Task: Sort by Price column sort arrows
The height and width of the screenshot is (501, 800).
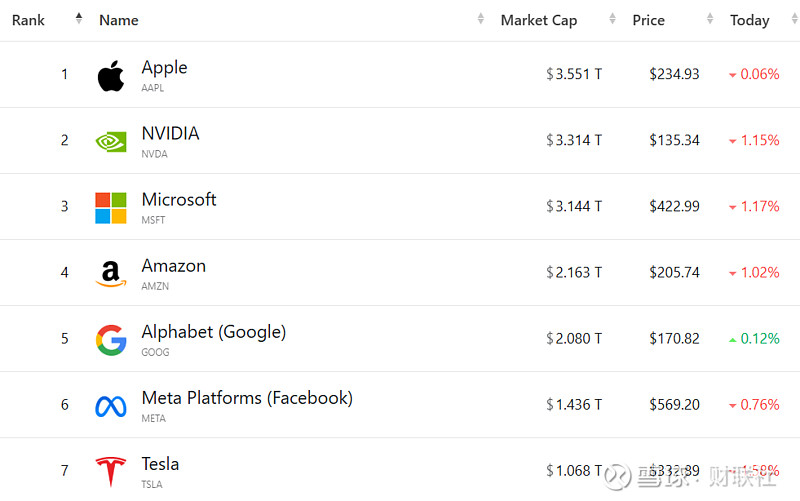Action: coord(710,20)
